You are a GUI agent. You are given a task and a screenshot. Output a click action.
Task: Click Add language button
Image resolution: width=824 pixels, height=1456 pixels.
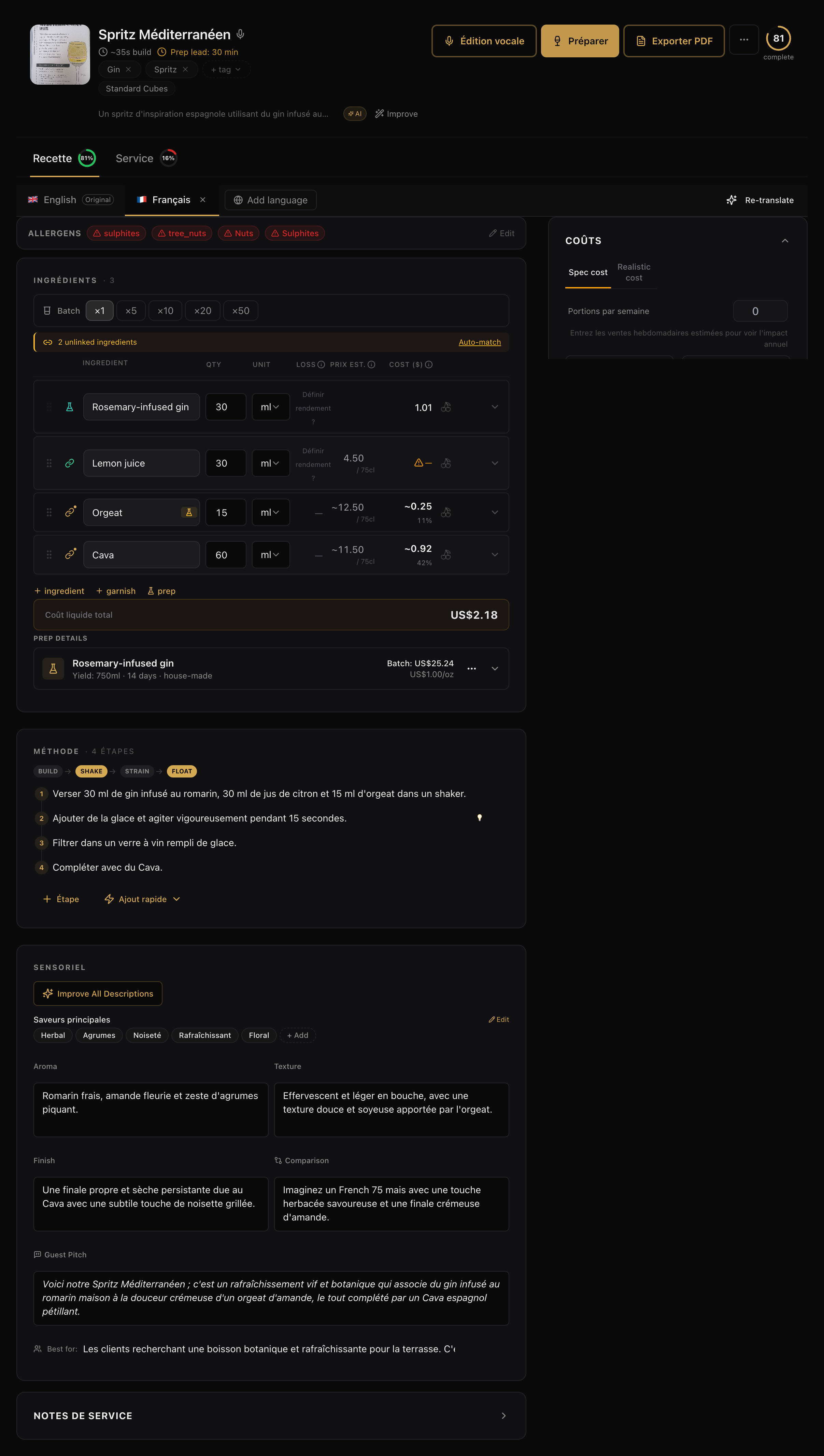[x=271, y=200]
